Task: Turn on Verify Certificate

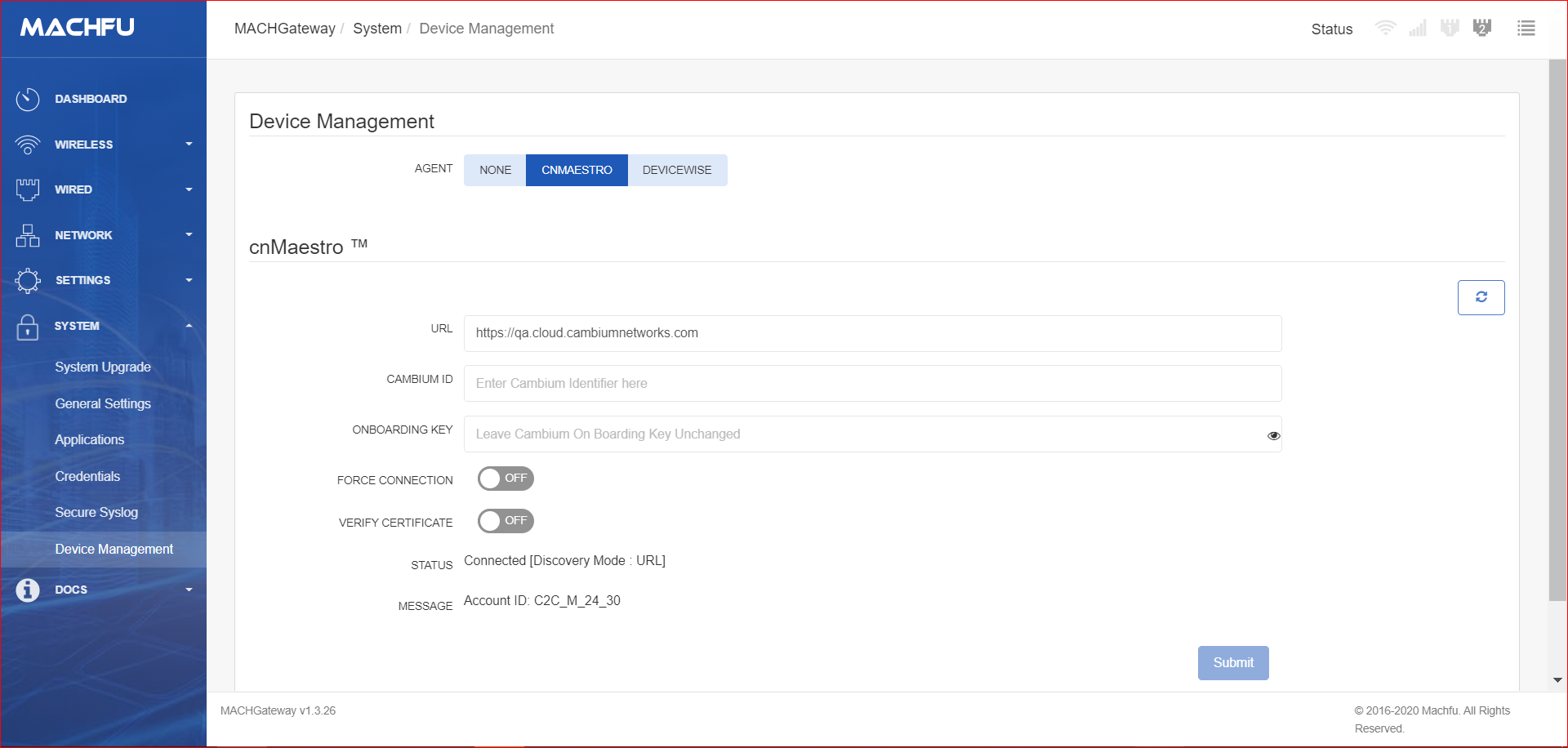Action: [x=505, y=521]
